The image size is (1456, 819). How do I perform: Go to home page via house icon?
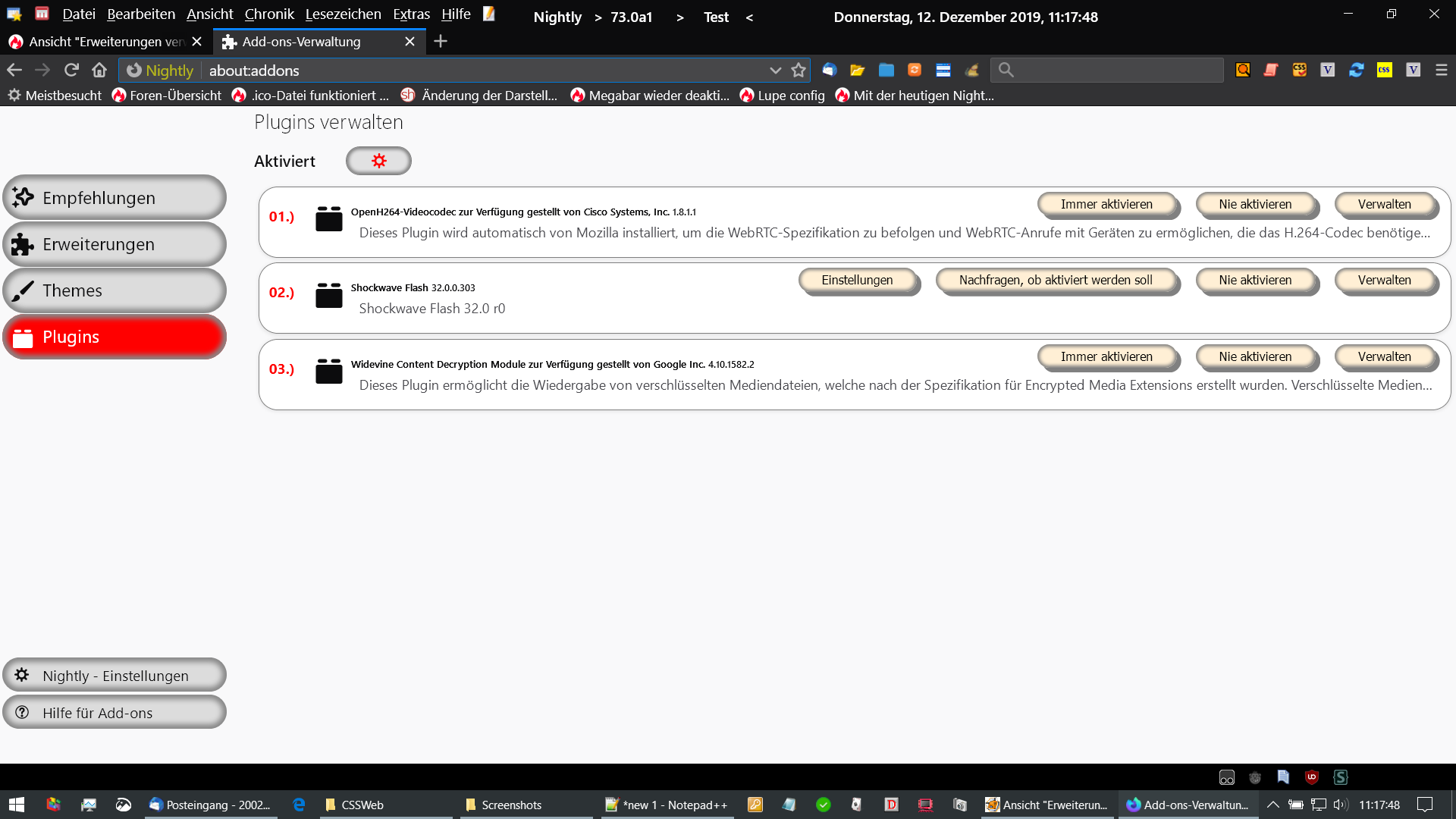coord(99,71)
